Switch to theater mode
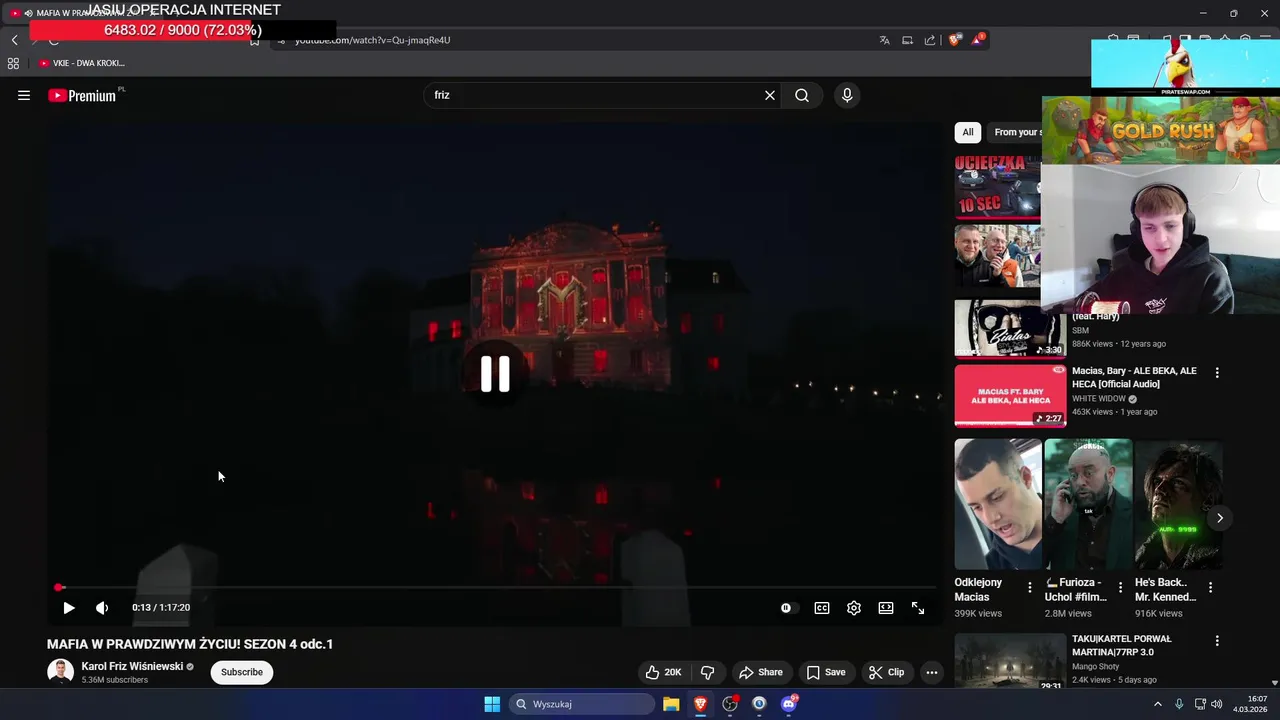The height and width of the screenshot is (720, 1280). (x=886, y=608)
